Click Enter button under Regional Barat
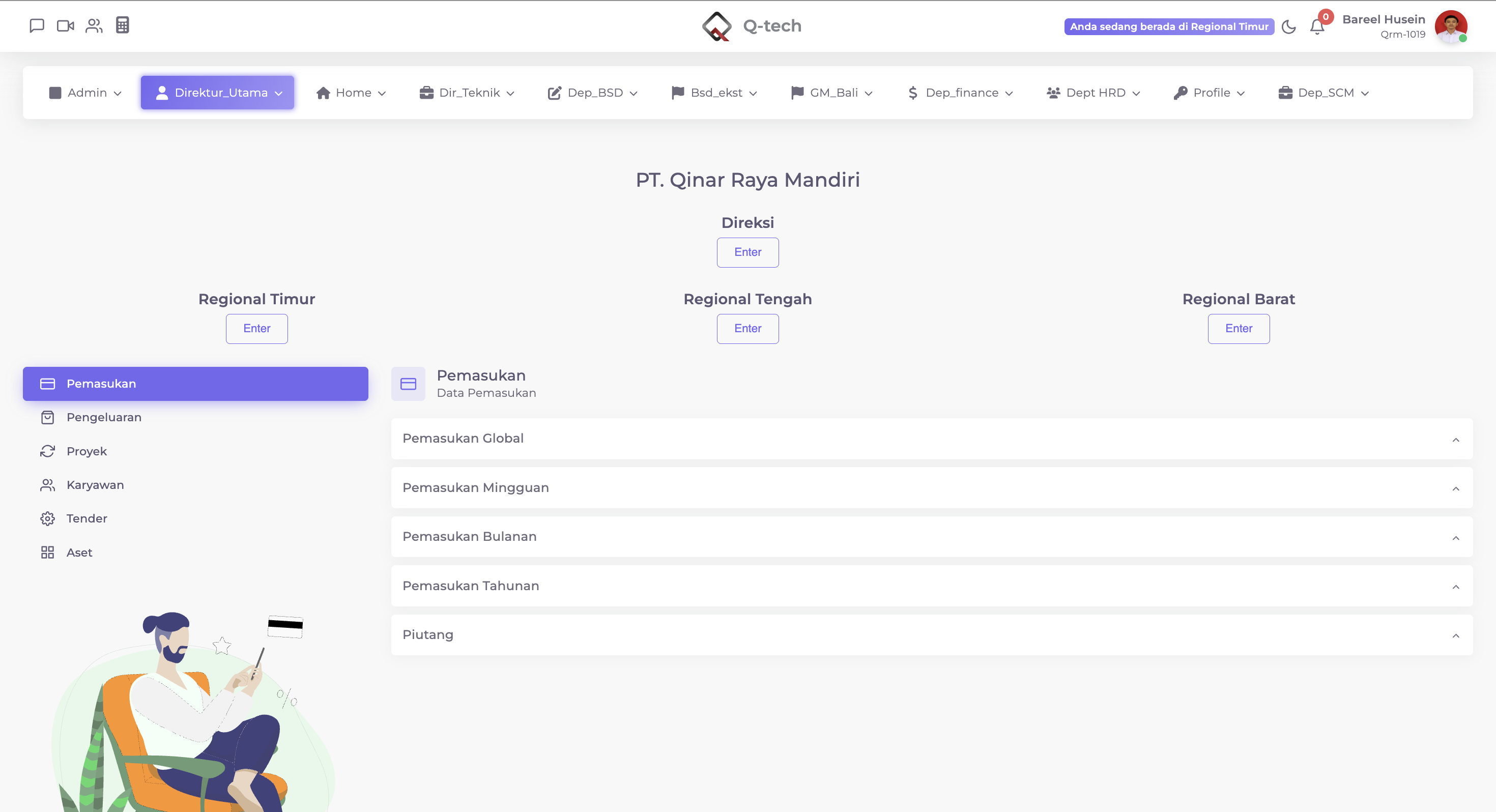Image resolution: width=1496 pixels, height=812 pixels. click(1238, 329)
